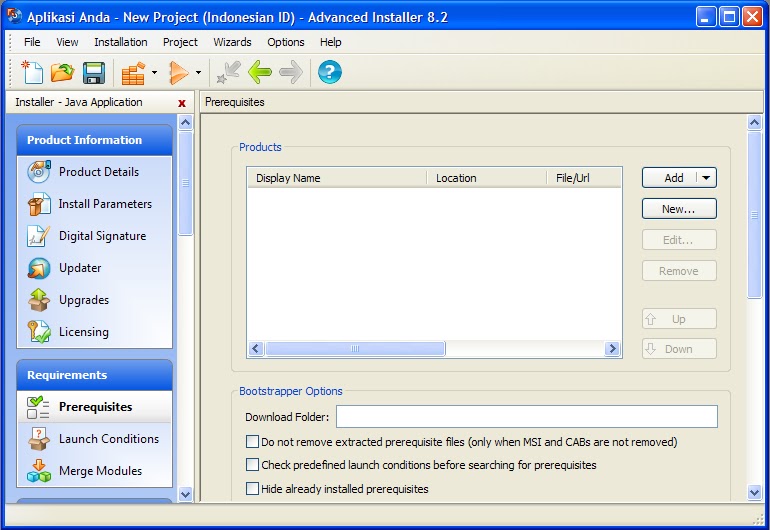Click the Updater globe icon
The height and width of the screenshot is (530, 770).
point(39,268)
